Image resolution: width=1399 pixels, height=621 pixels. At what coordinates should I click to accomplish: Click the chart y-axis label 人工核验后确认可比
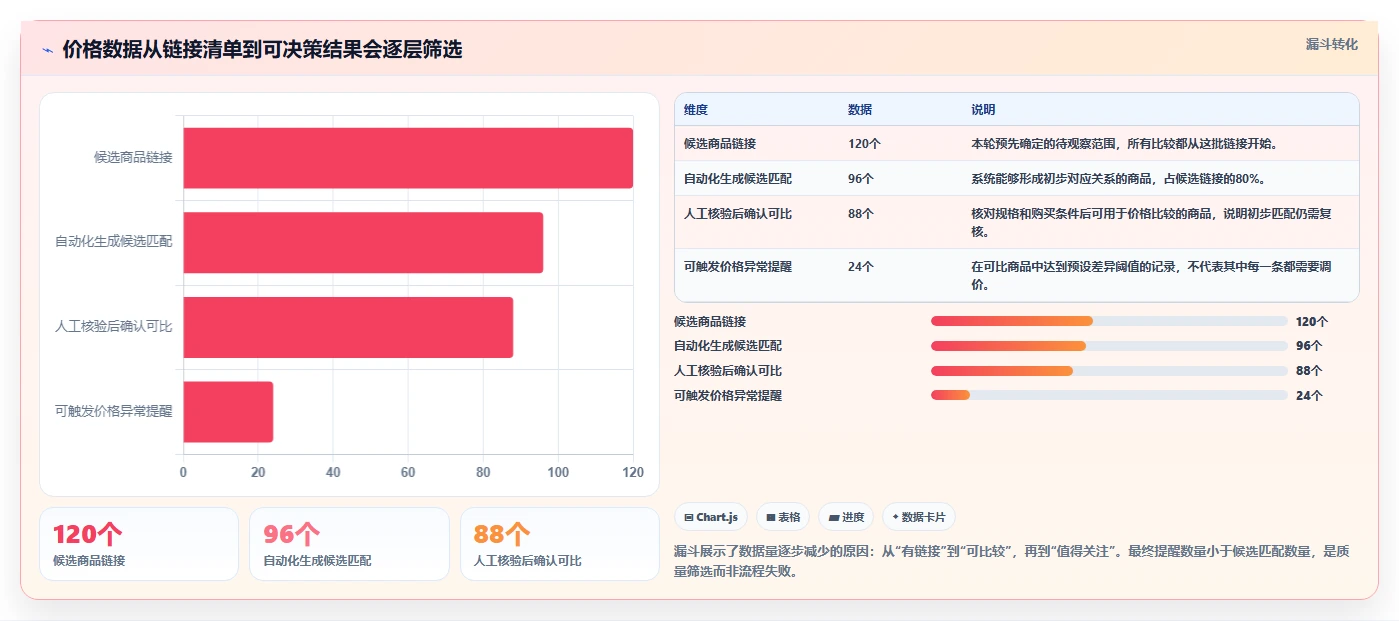[x=114, y=327]
